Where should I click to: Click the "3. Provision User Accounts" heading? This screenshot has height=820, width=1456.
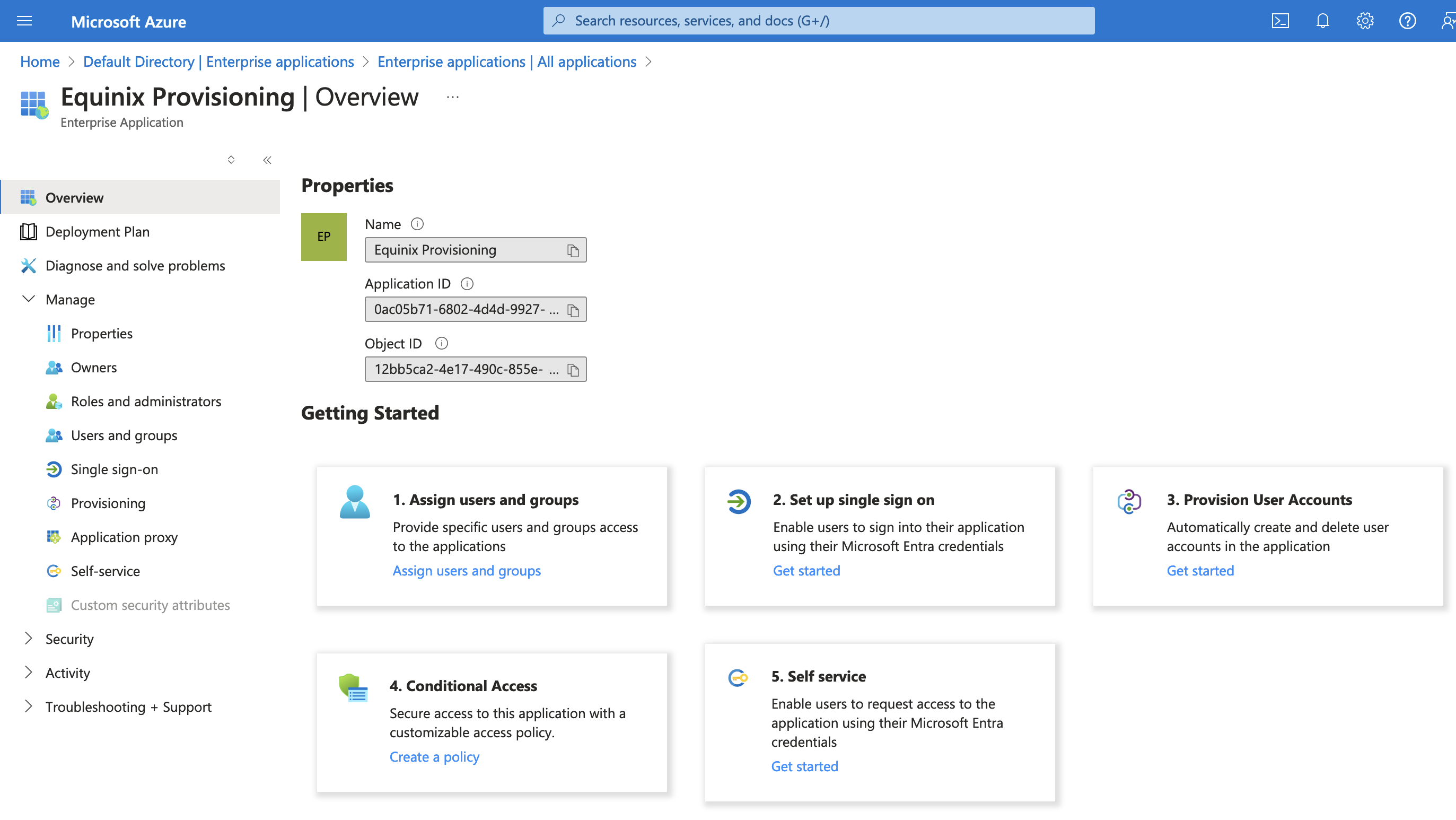coord(1259,500)
